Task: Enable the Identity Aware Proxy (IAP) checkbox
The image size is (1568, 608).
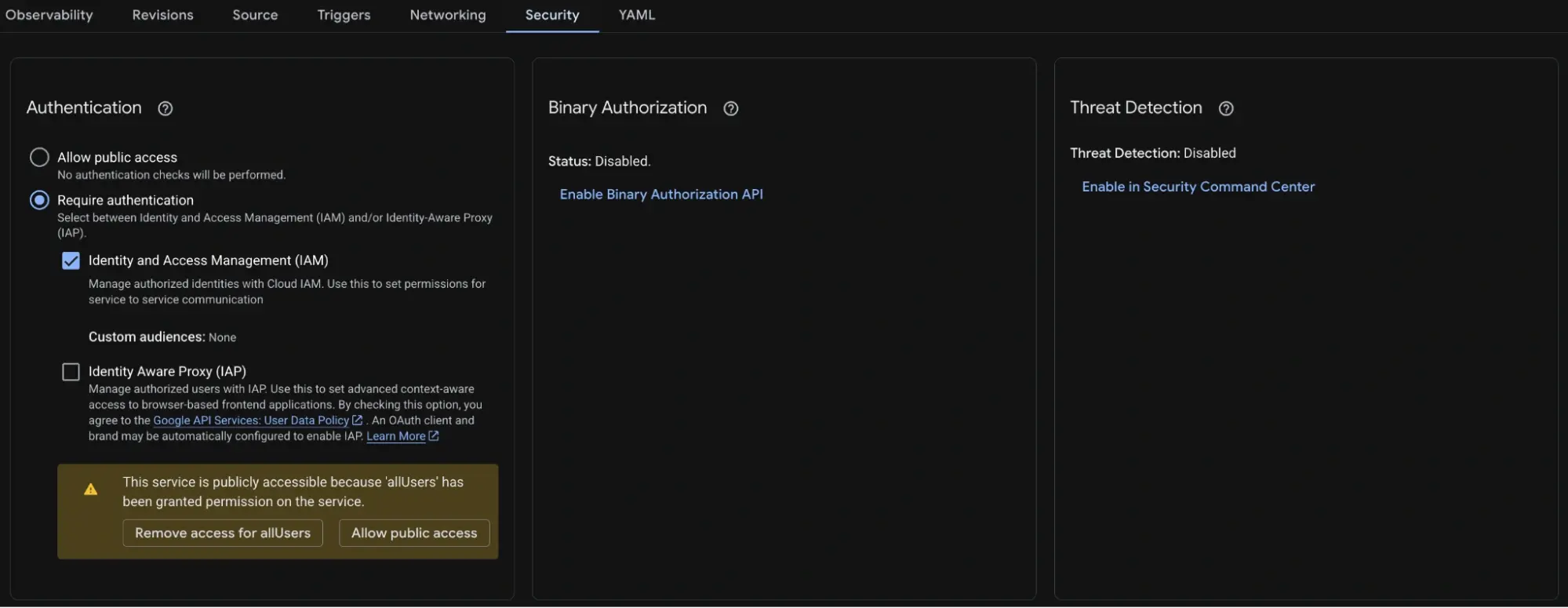Action: click(71, 372)
